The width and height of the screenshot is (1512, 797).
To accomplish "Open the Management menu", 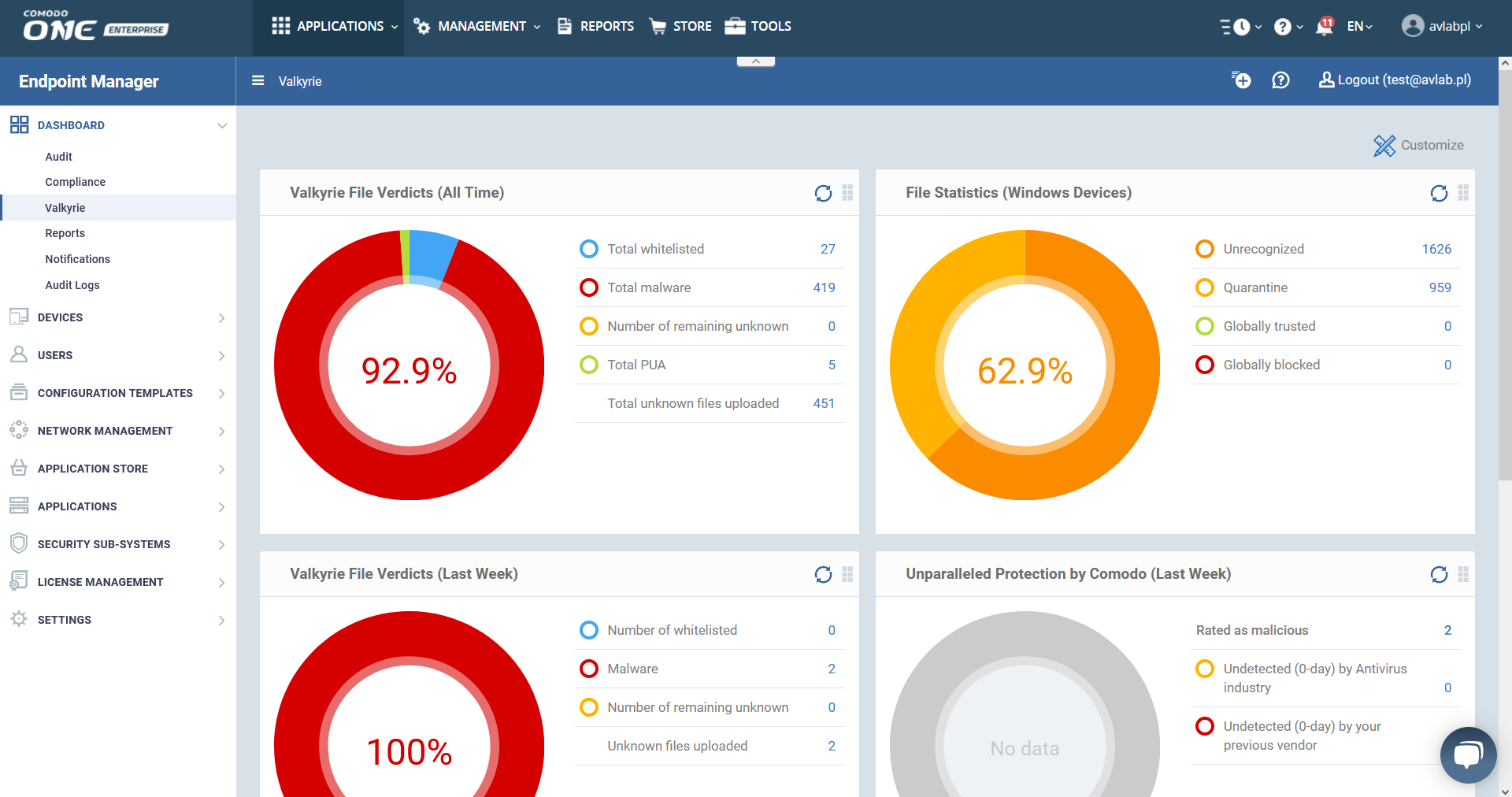I will [x=476, y=26].
